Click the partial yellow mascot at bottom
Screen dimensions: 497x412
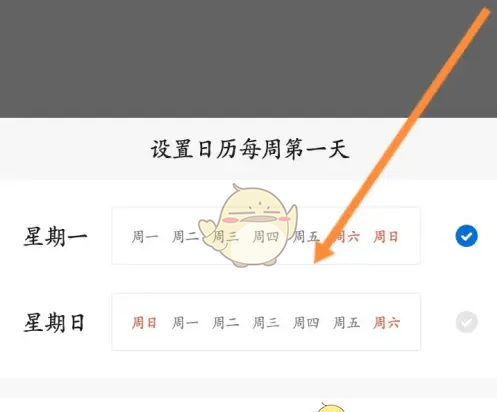[331, 407]
